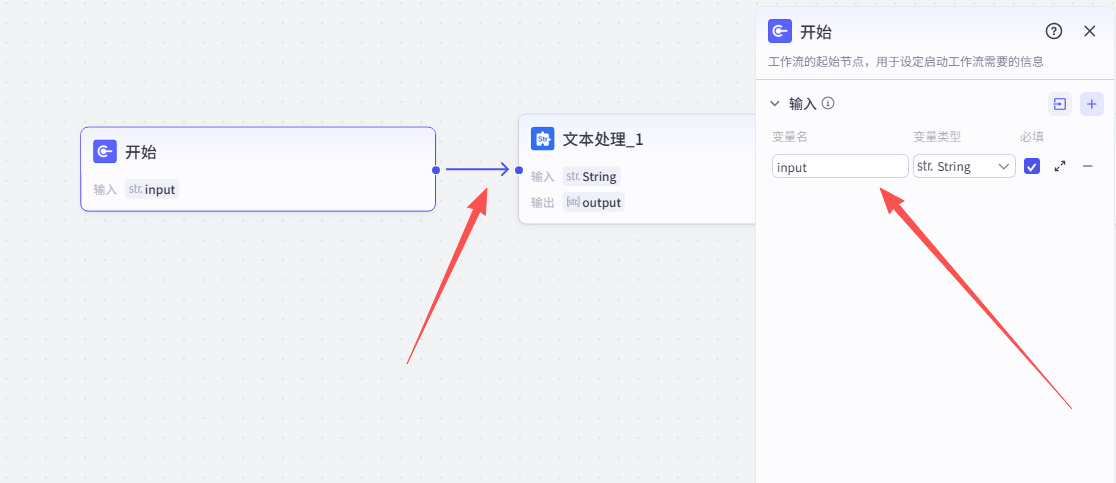Select the 文本处理_1 node title
1116x483 pixels.
pyautogui.click(x=603, y=139)
